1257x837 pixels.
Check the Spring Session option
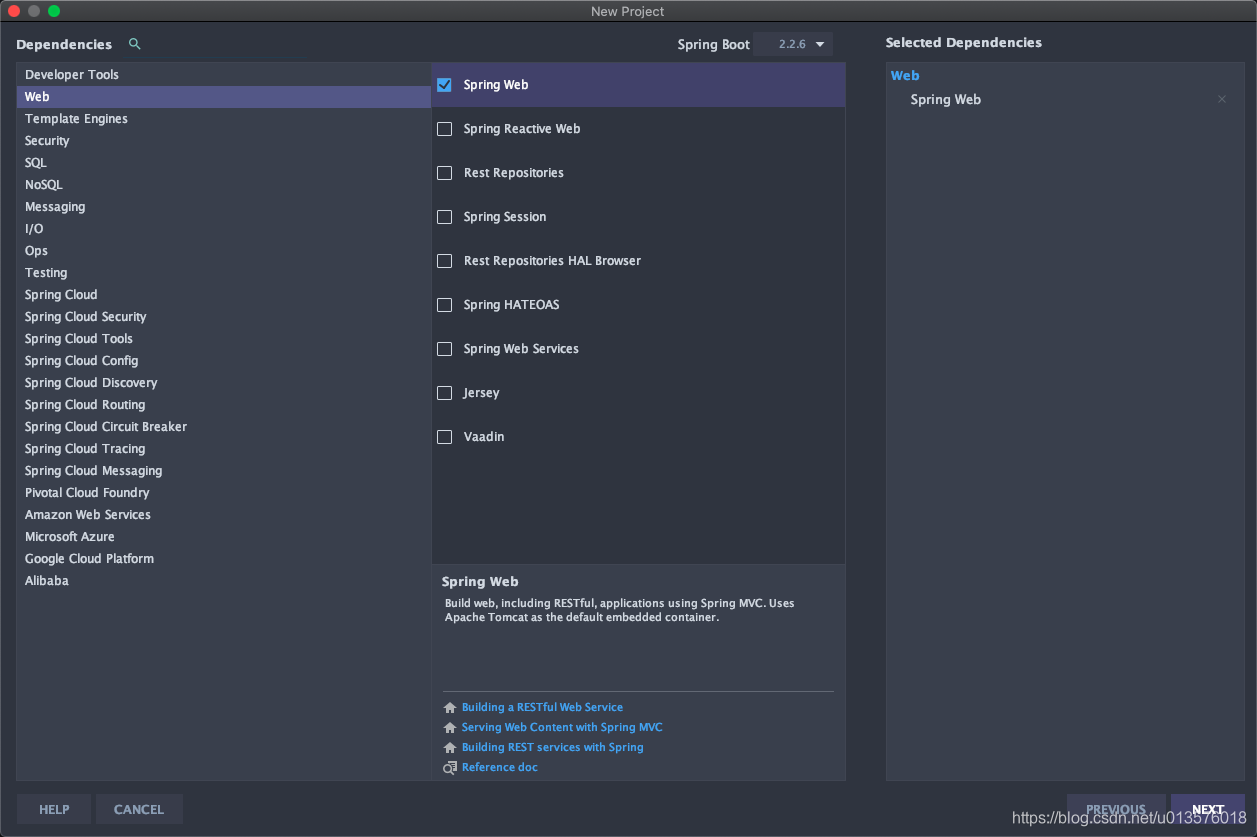[445, 217]
